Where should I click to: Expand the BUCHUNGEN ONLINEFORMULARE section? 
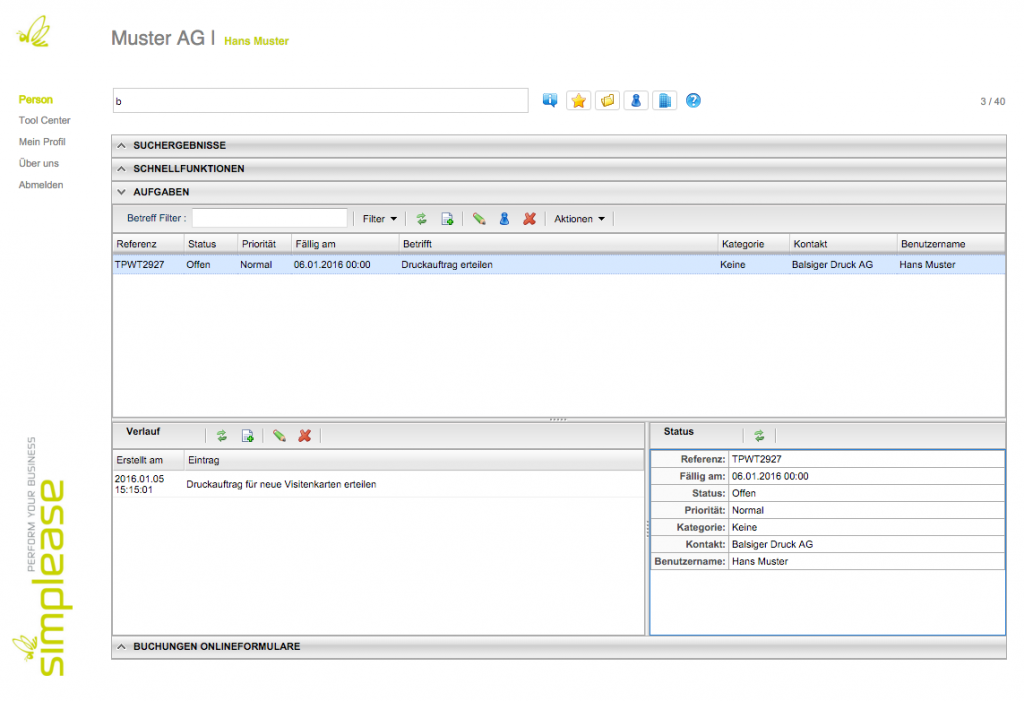click(x=558, y=647)
